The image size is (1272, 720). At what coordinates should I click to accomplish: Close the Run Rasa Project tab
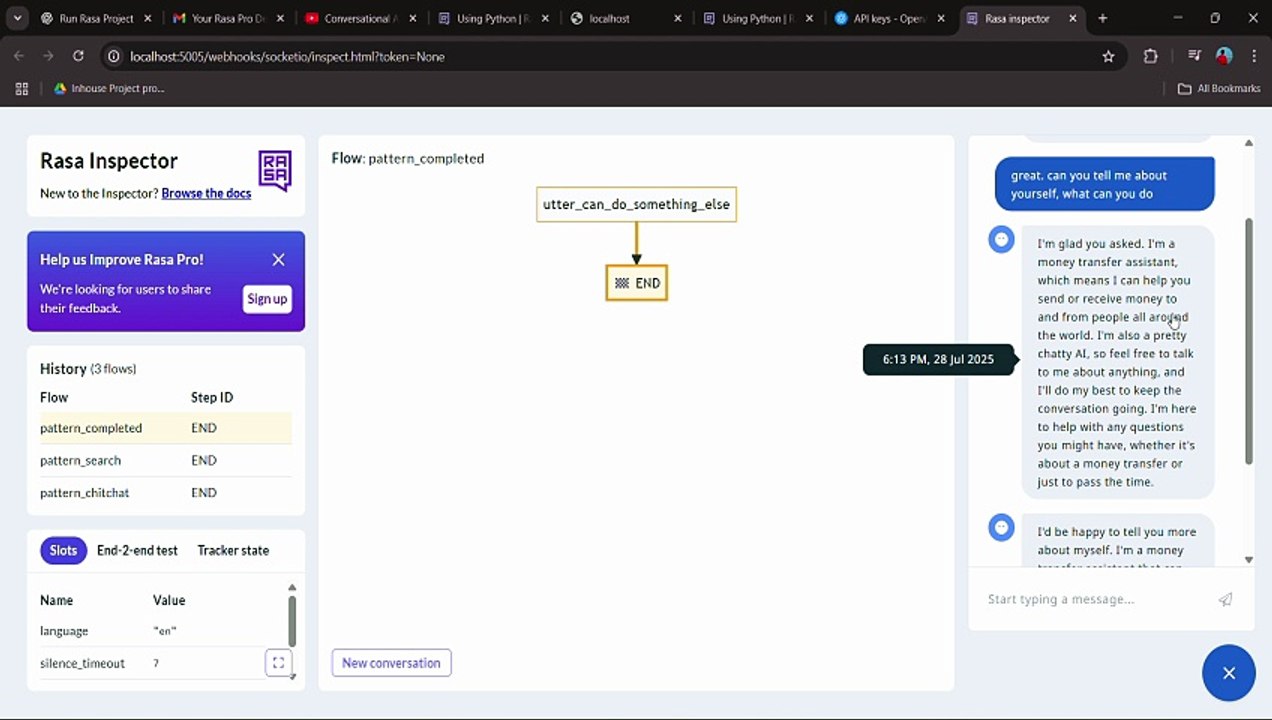[147, 18]
